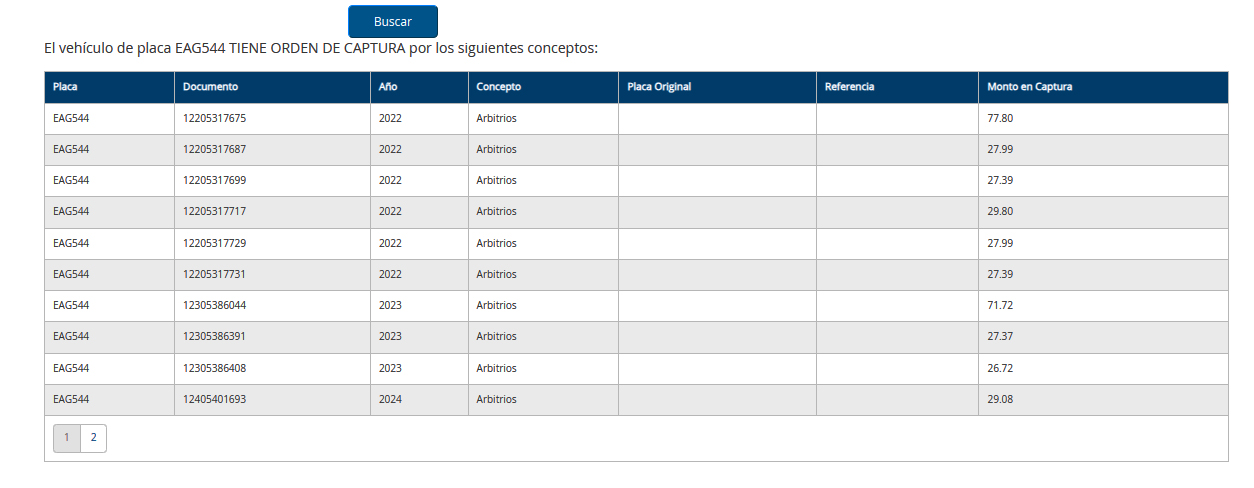Click the Año column header
This screenshot has width=1254, height=488.
click(x=388, y=87)
